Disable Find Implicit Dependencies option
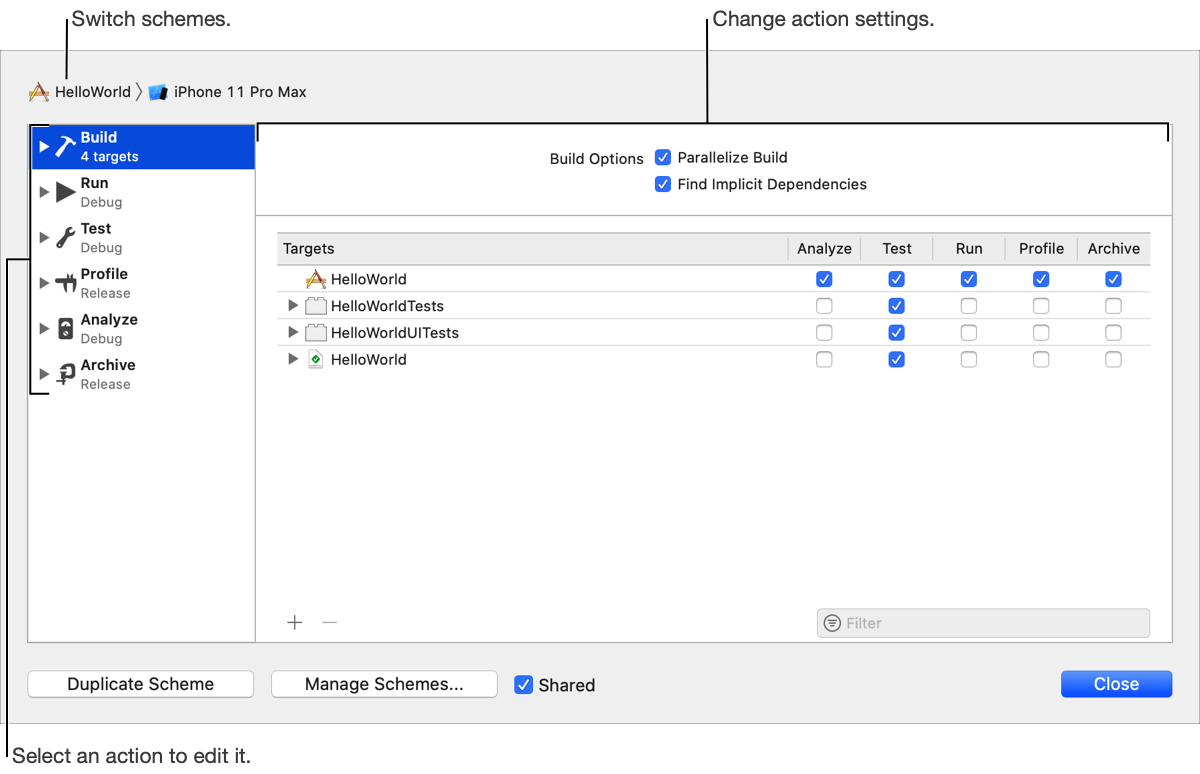The image size is (1200, 774). tap(663, 184)
